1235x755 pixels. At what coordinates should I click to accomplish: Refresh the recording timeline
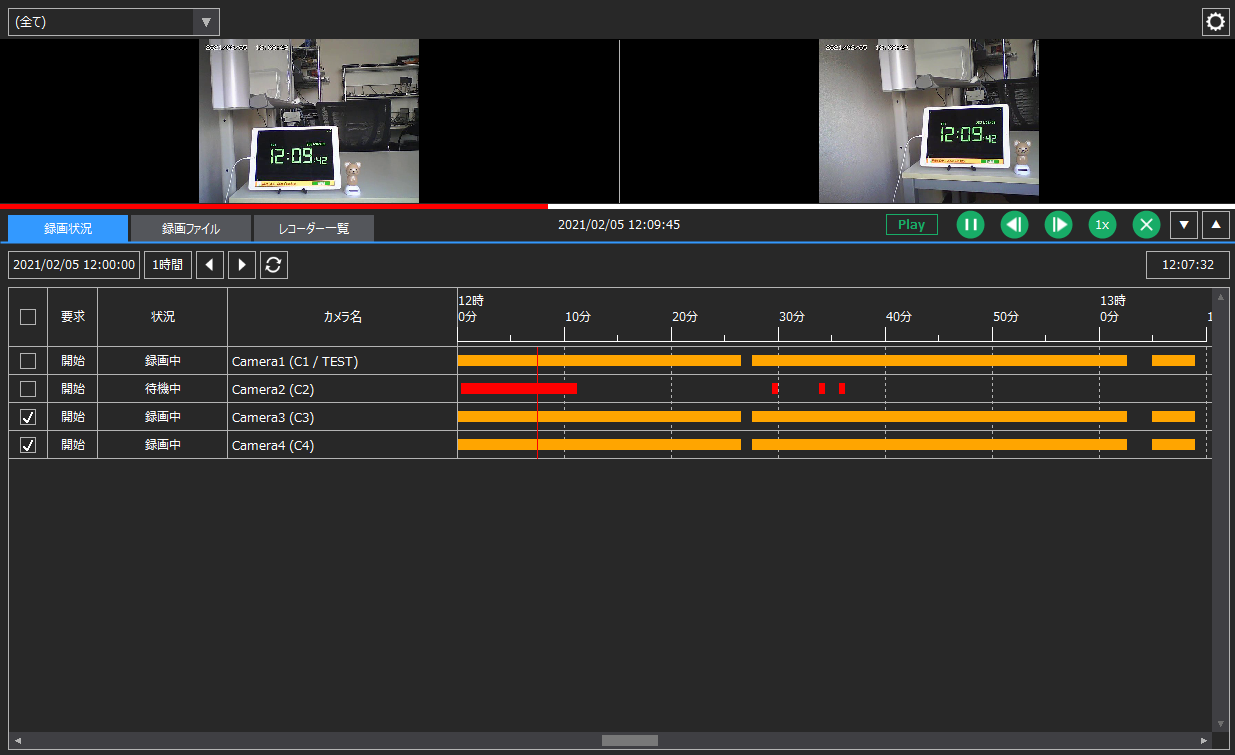273,264
